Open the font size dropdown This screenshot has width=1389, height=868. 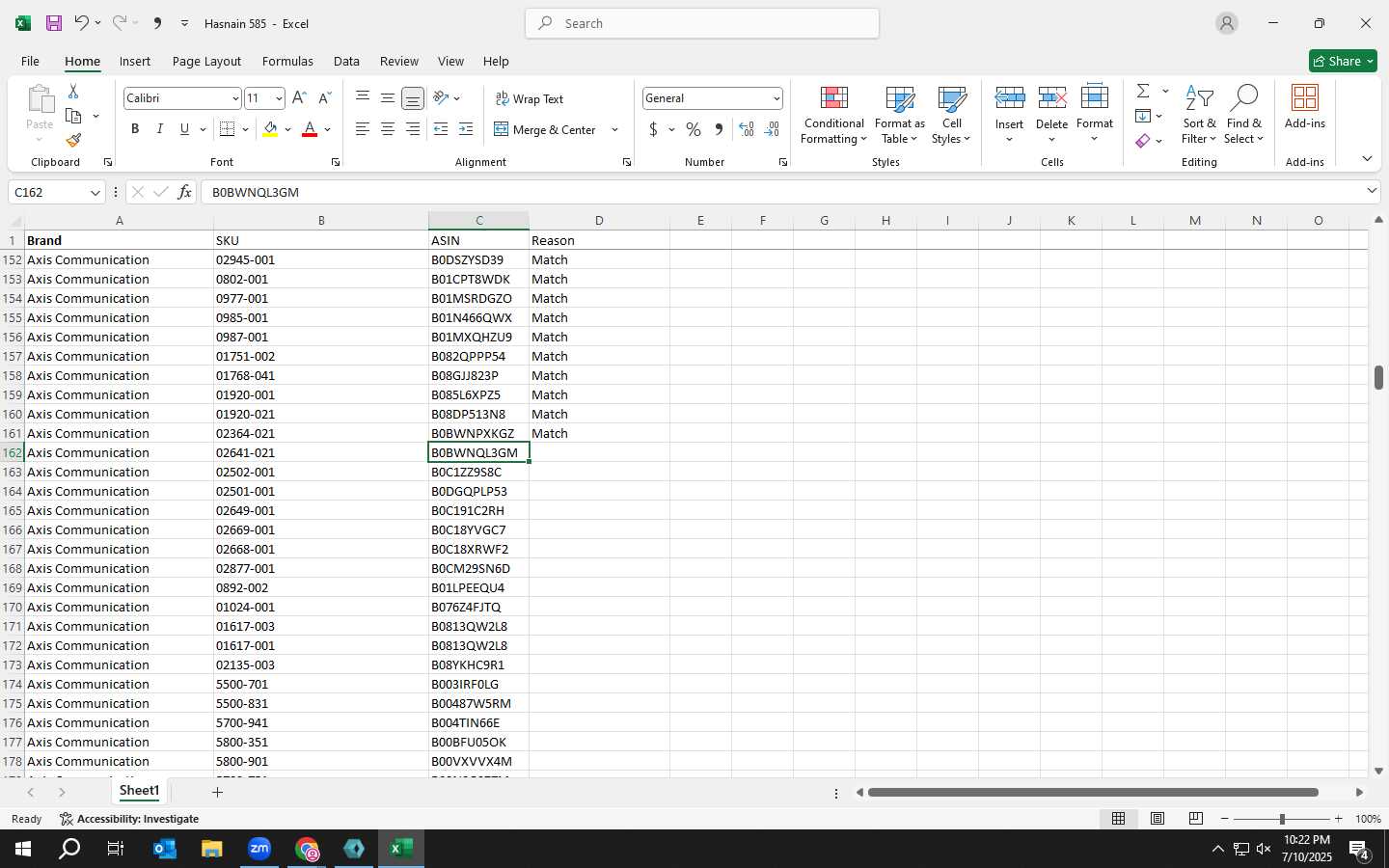[279, 98]
